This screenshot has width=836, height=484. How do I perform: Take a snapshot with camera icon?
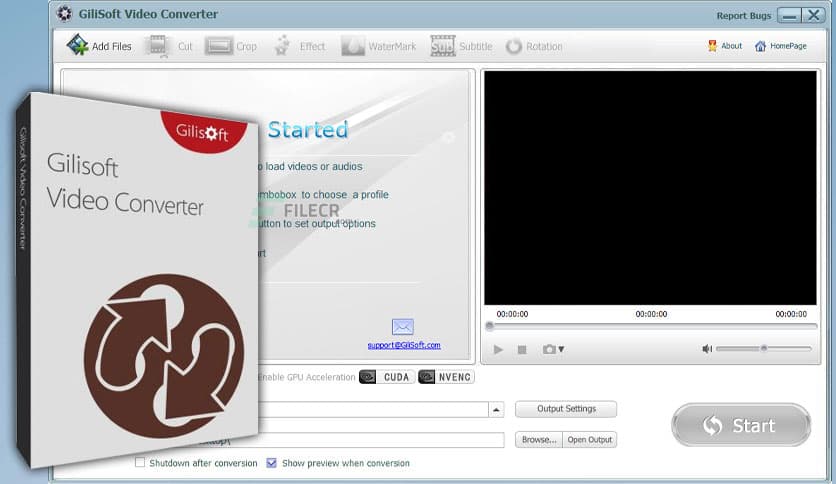tap(549, 349)
